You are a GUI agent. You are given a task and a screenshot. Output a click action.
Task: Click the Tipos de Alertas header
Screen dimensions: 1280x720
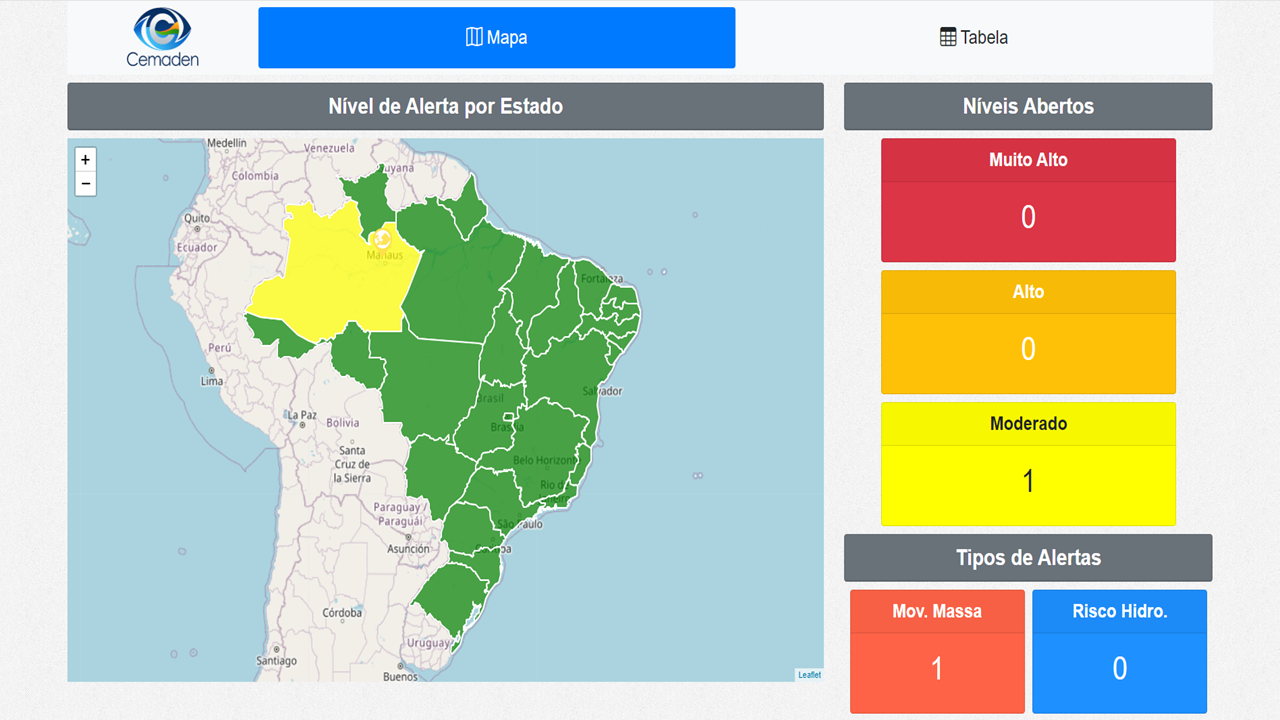click(x=1028, y=558)
